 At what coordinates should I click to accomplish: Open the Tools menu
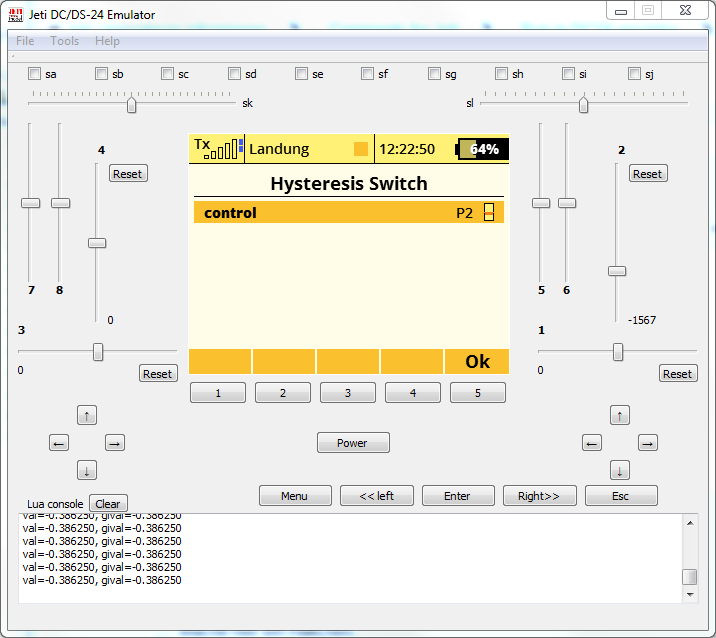[64, 41]
